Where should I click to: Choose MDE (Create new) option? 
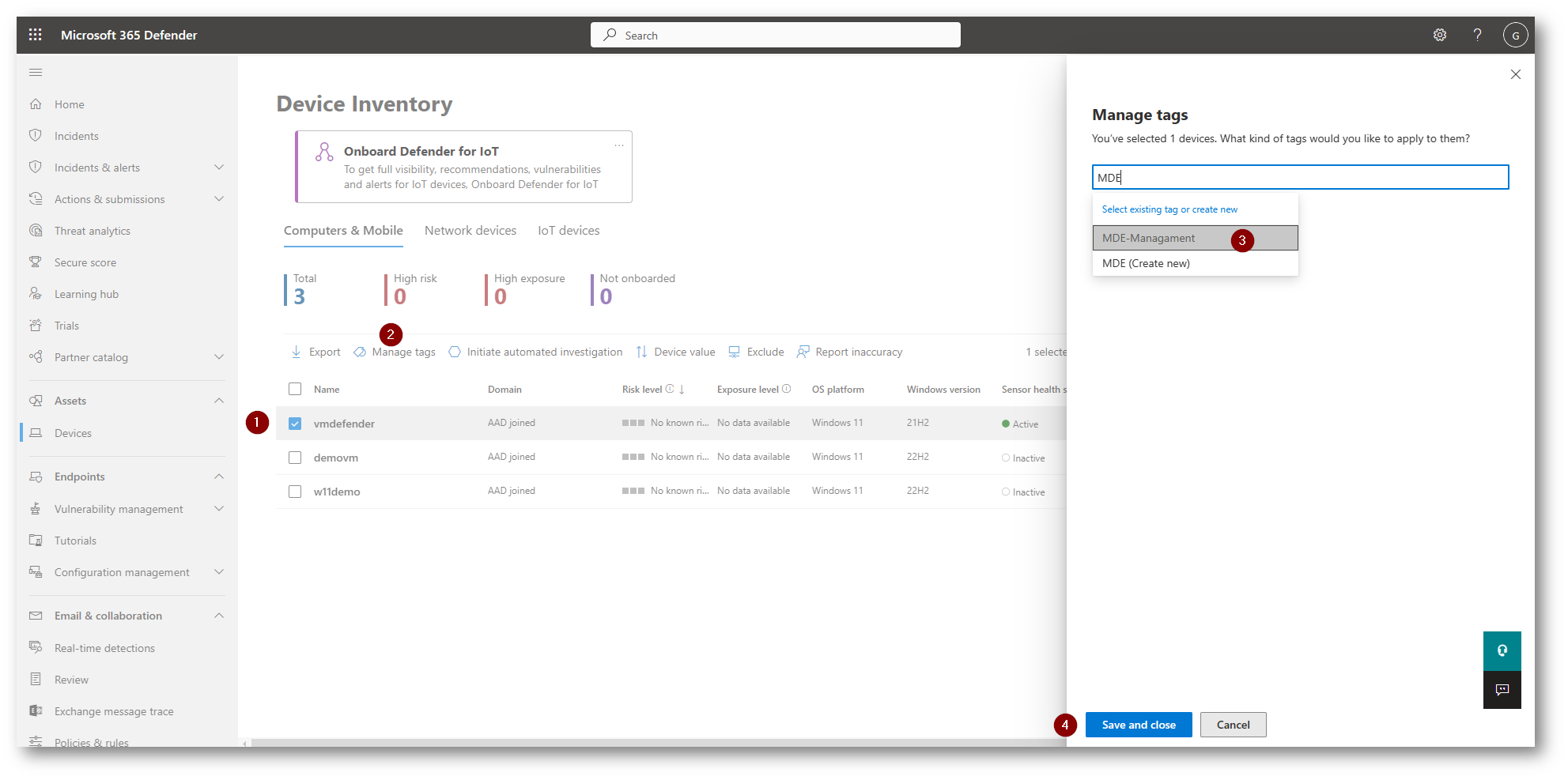(x=1195, y=263)
